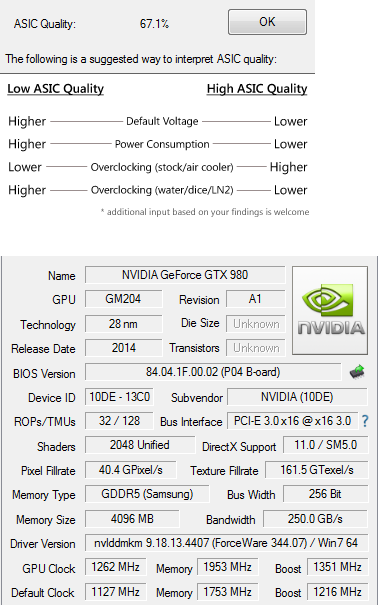Click the ASIC Quality value 67.1%
This screenshot has width=378, height=605.
point(154,24)
